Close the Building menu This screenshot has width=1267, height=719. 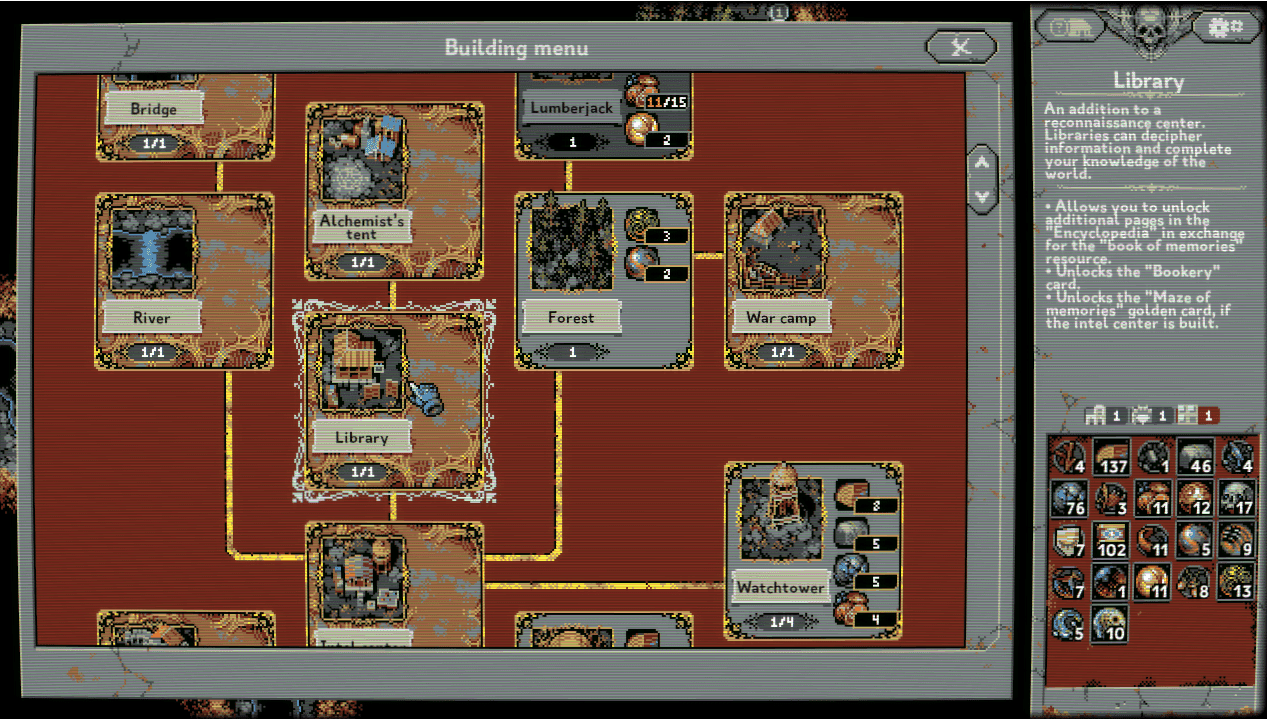pos(961,46)
